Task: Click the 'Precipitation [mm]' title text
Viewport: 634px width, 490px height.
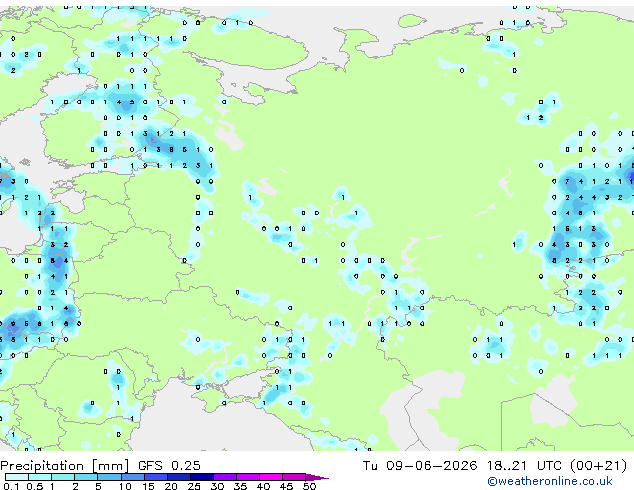Action: click(x=65, y=466)
